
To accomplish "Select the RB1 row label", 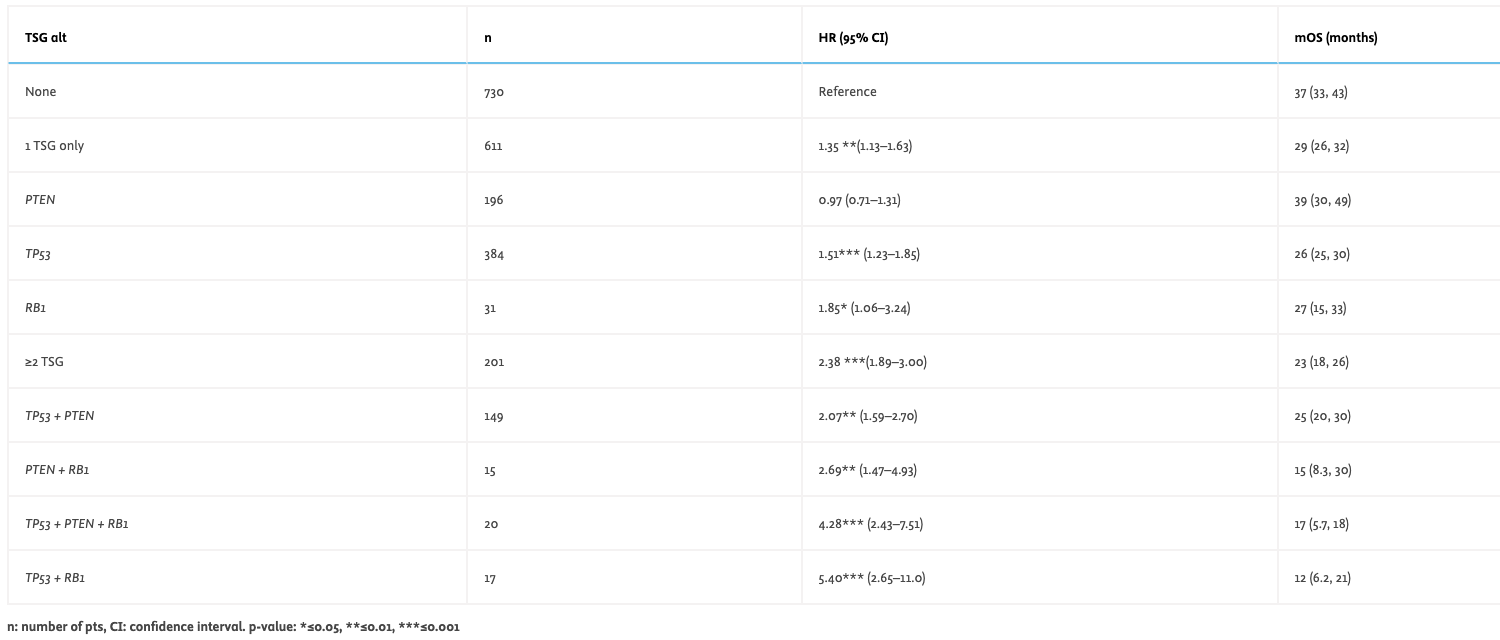I will tap(36, 308).
